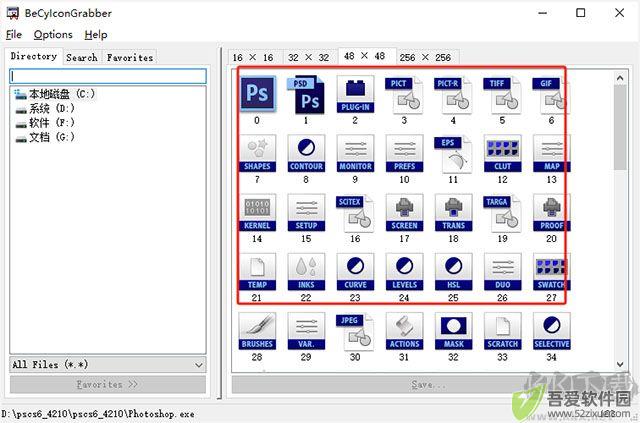Open the Help menu

click(96, 35)
